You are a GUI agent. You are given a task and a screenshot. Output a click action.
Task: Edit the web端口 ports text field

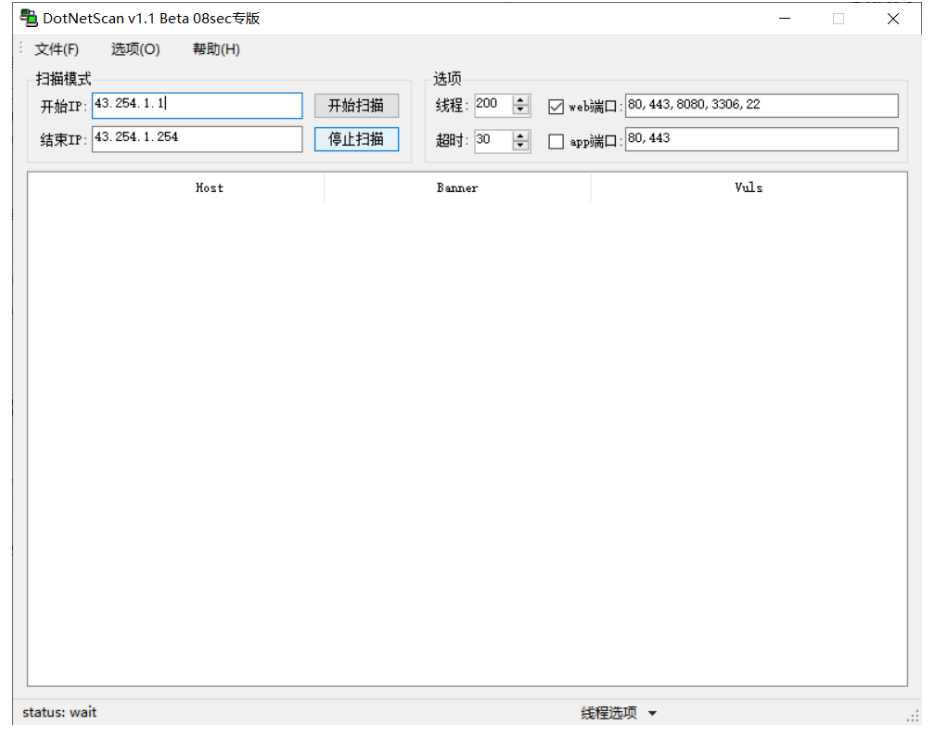click(762, 105)
